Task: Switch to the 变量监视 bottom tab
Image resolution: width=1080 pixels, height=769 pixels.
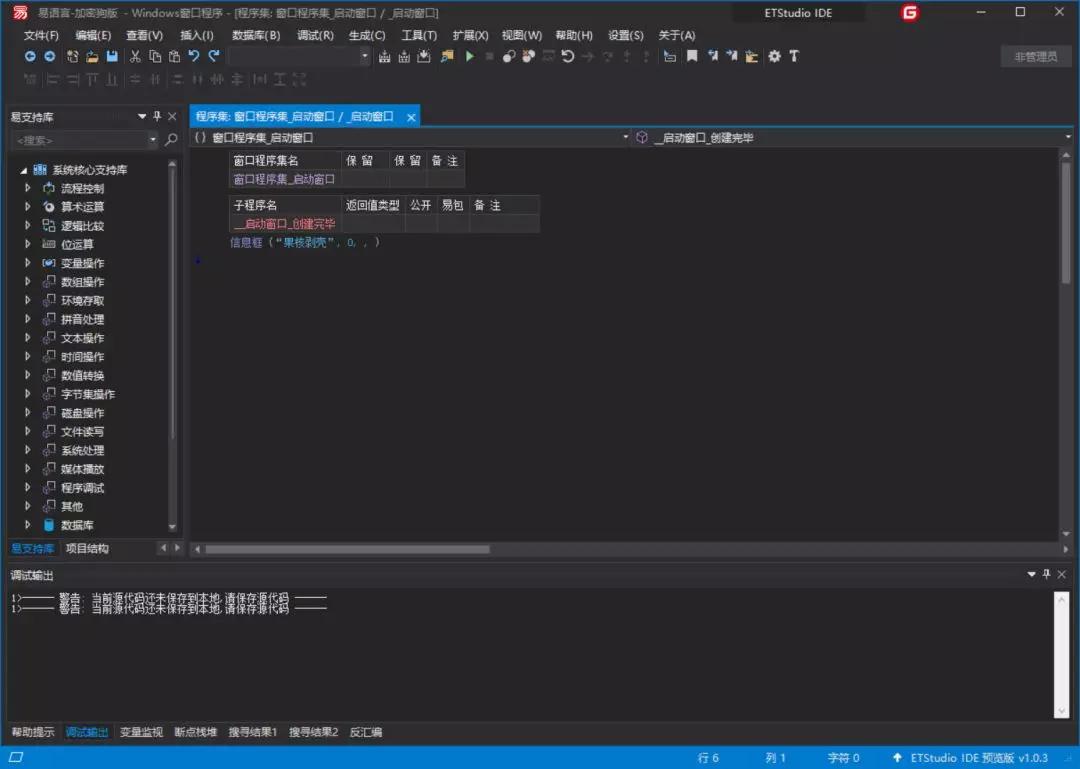Action: pos(141,731)
